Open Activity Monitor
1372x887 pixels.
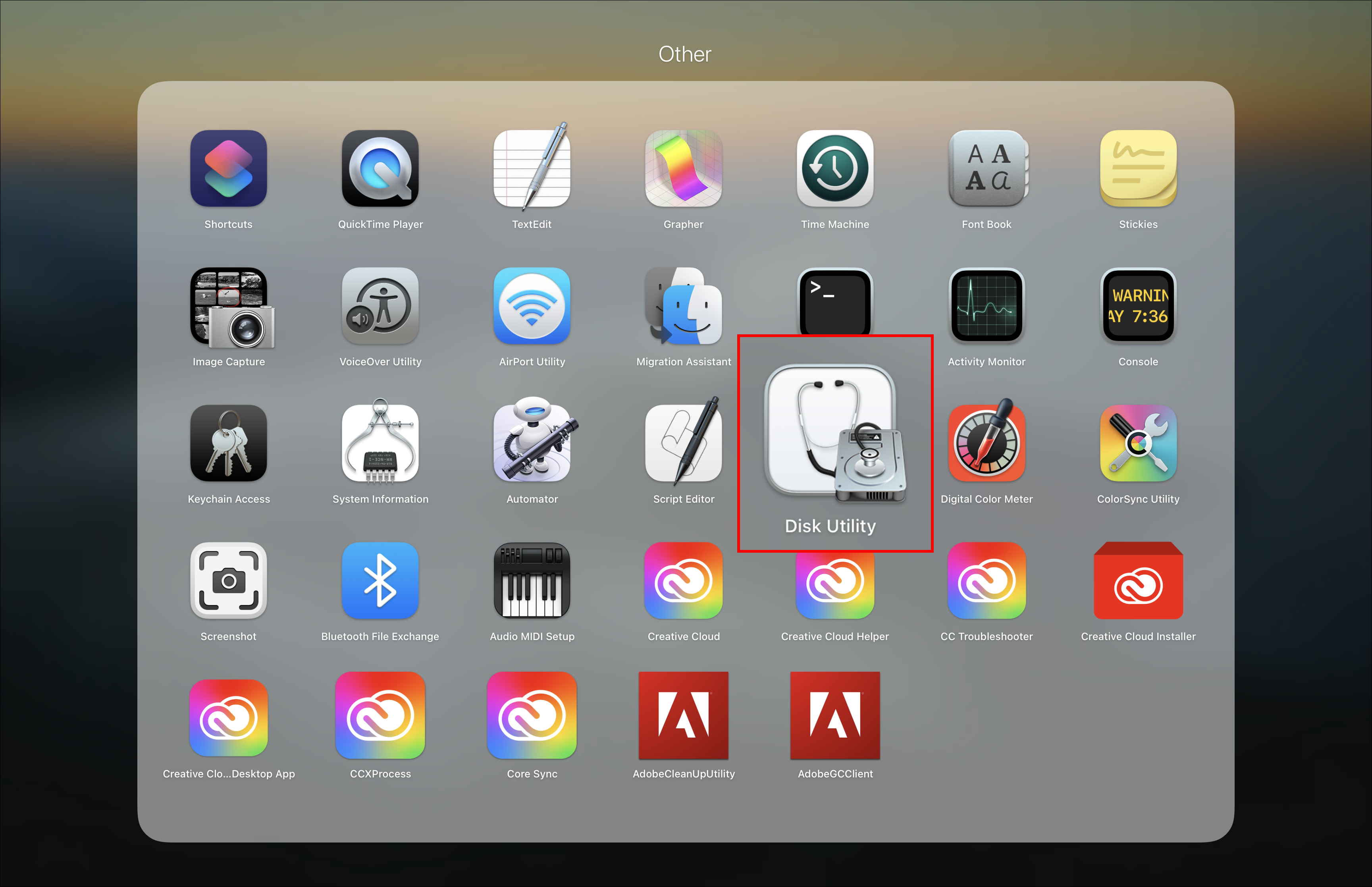986,306
